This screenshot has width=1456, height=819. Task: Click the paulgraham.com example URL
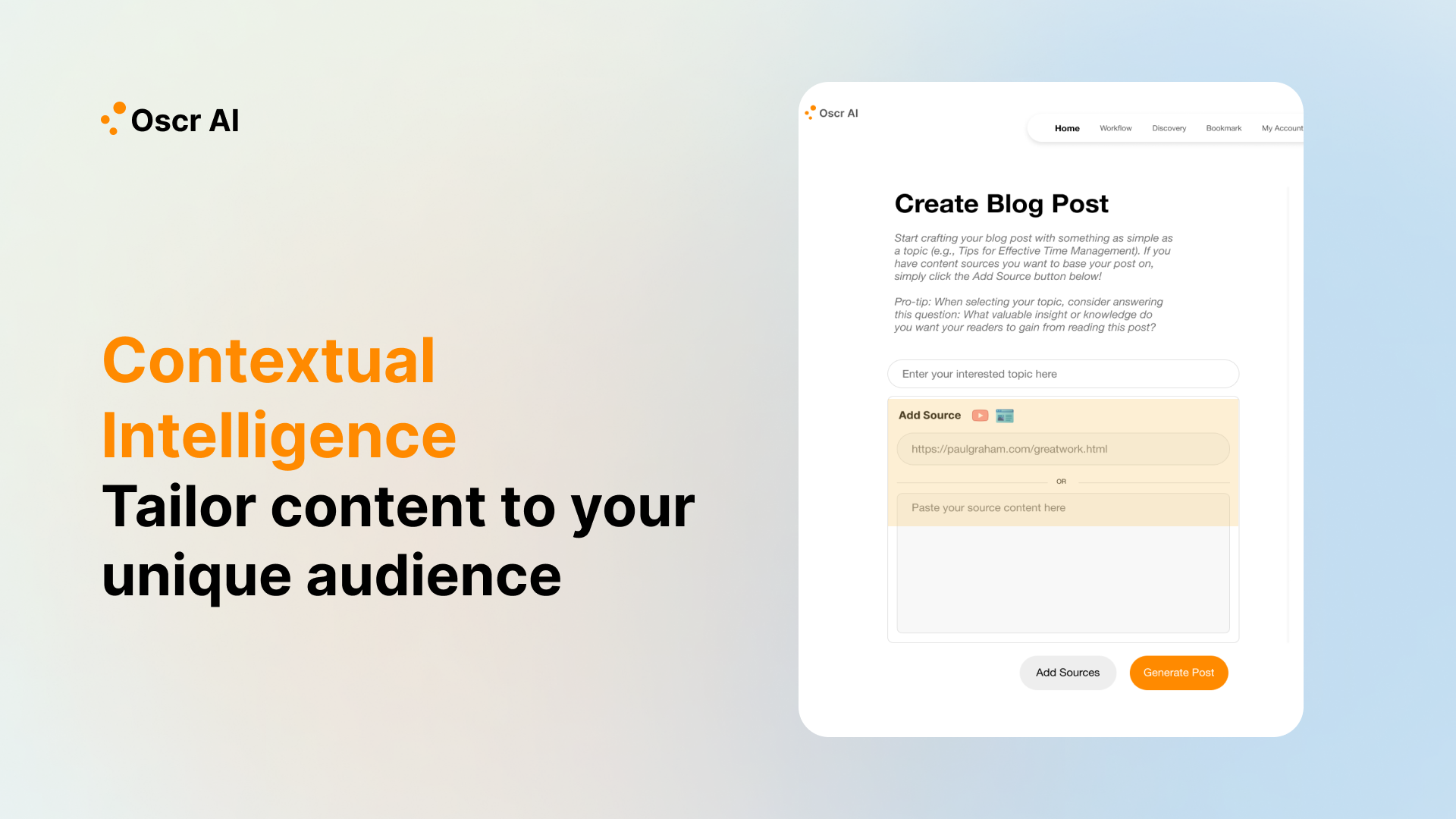(1063, 448)
